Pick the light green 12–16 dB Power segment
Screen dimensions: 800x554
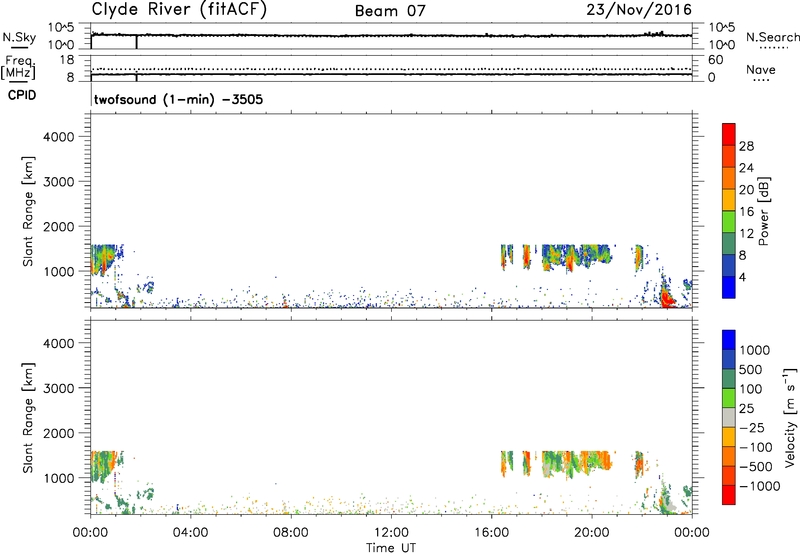[729, 222]
